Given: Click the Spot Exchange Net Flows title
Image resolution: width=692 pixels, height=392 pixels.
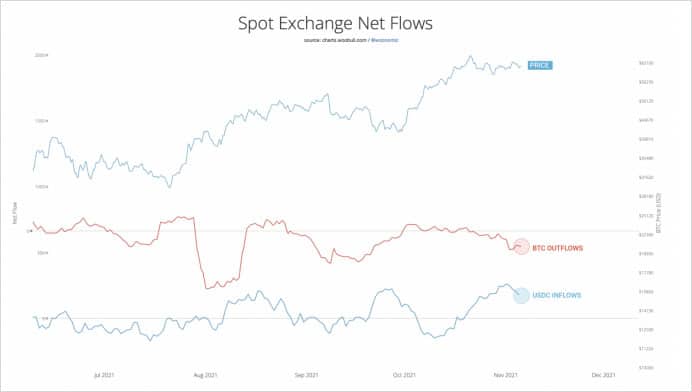Looking at the screenshot, I should click(335, 23).
